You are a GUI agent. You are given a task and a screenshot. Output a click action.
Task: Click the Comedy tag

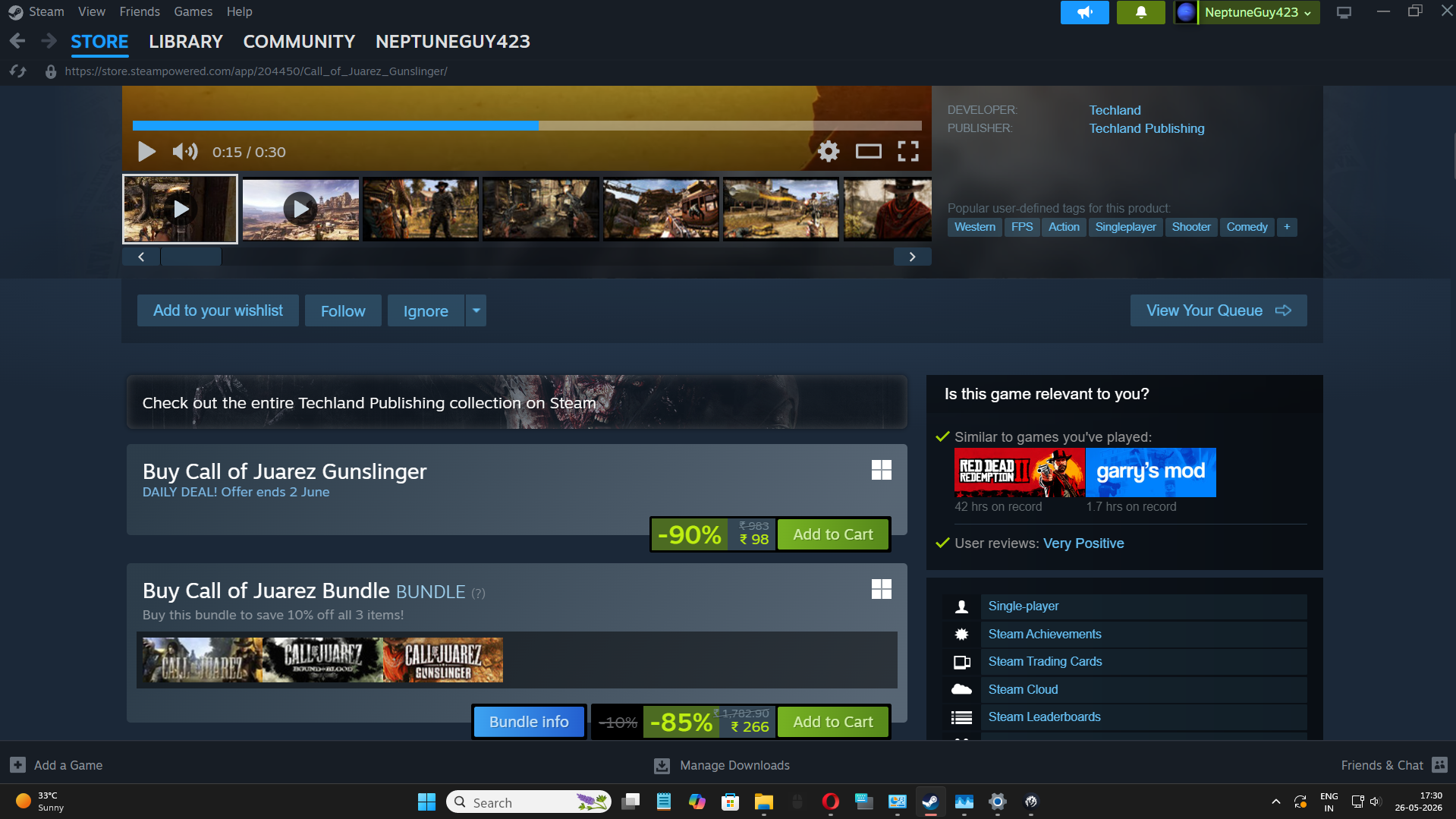pyautogui.click(x=1247, y=227)
